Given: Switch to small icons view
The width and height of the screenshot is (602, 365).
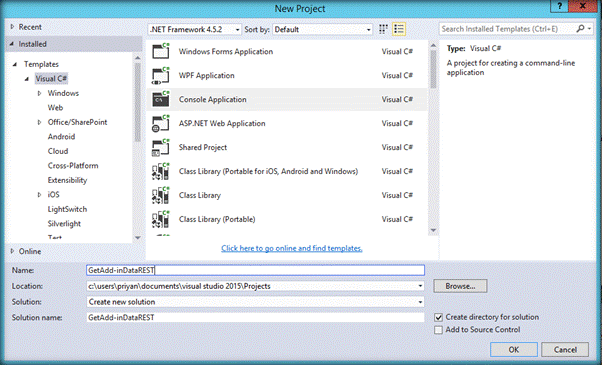Looking at the screenshot, I should pyautogui.click(x=383, y=29).
